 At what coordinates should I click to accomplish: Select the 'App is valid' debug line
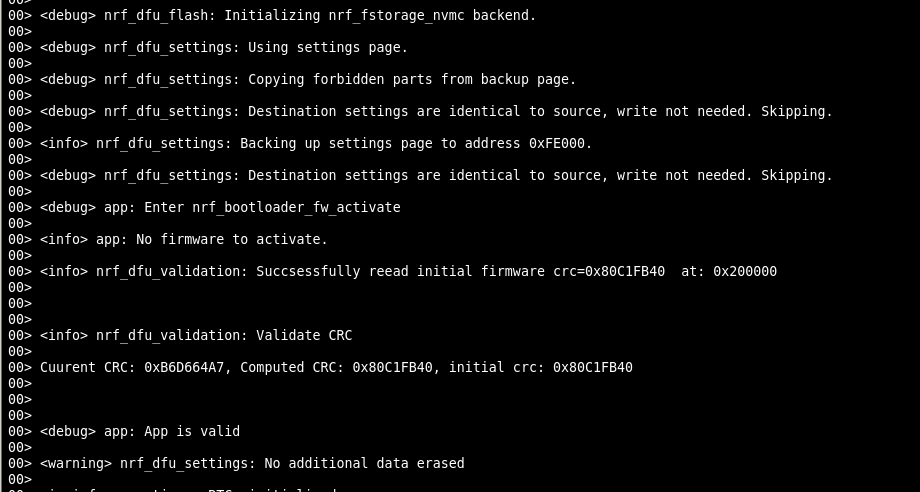pyautogui.click(x=124, y=432)
